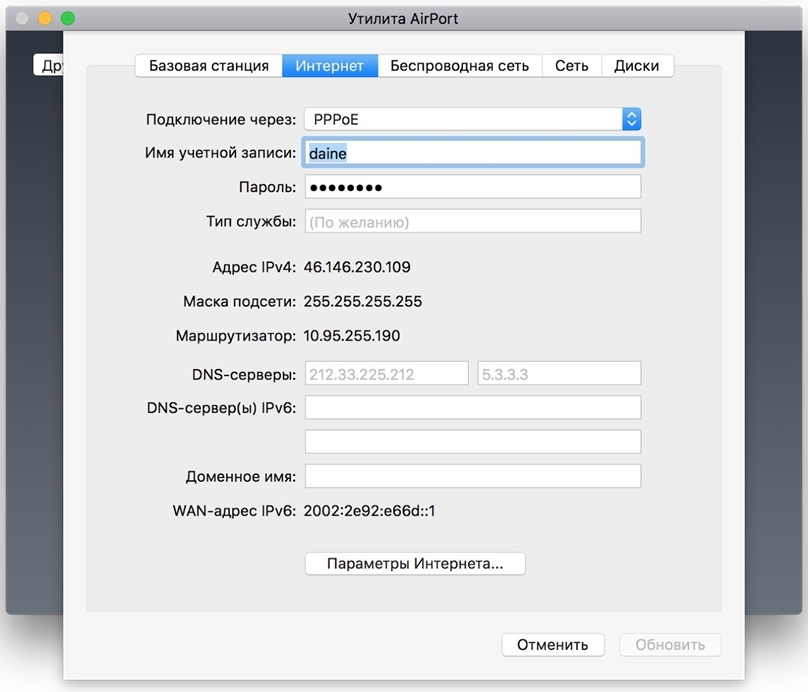808x692 pixels.
Task: Open Параметры Интернета... settings
Action: 415,564
